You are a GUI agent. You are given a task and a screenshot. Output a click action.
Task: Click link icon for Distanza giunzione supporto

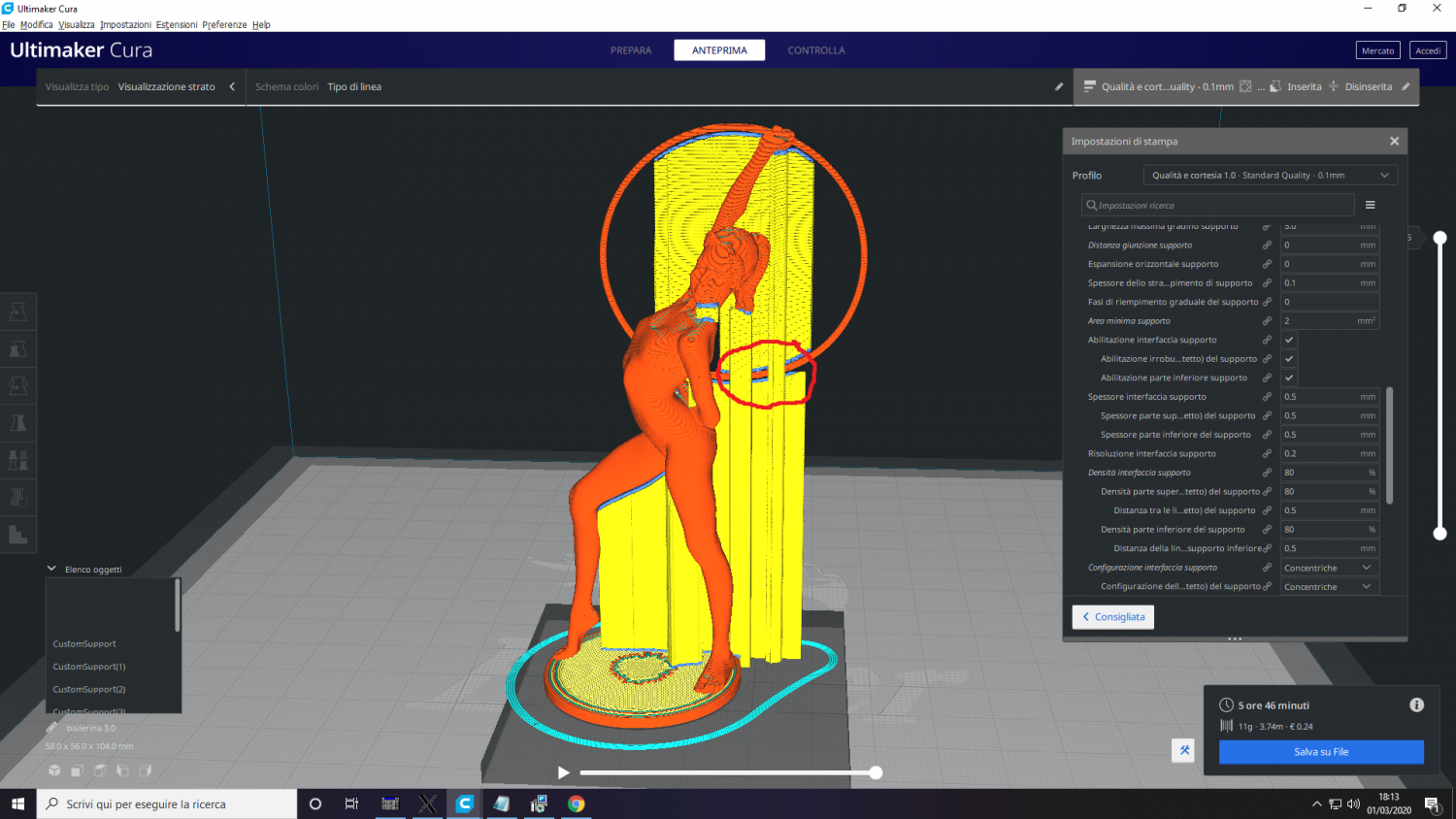[x=1267, y=246]
